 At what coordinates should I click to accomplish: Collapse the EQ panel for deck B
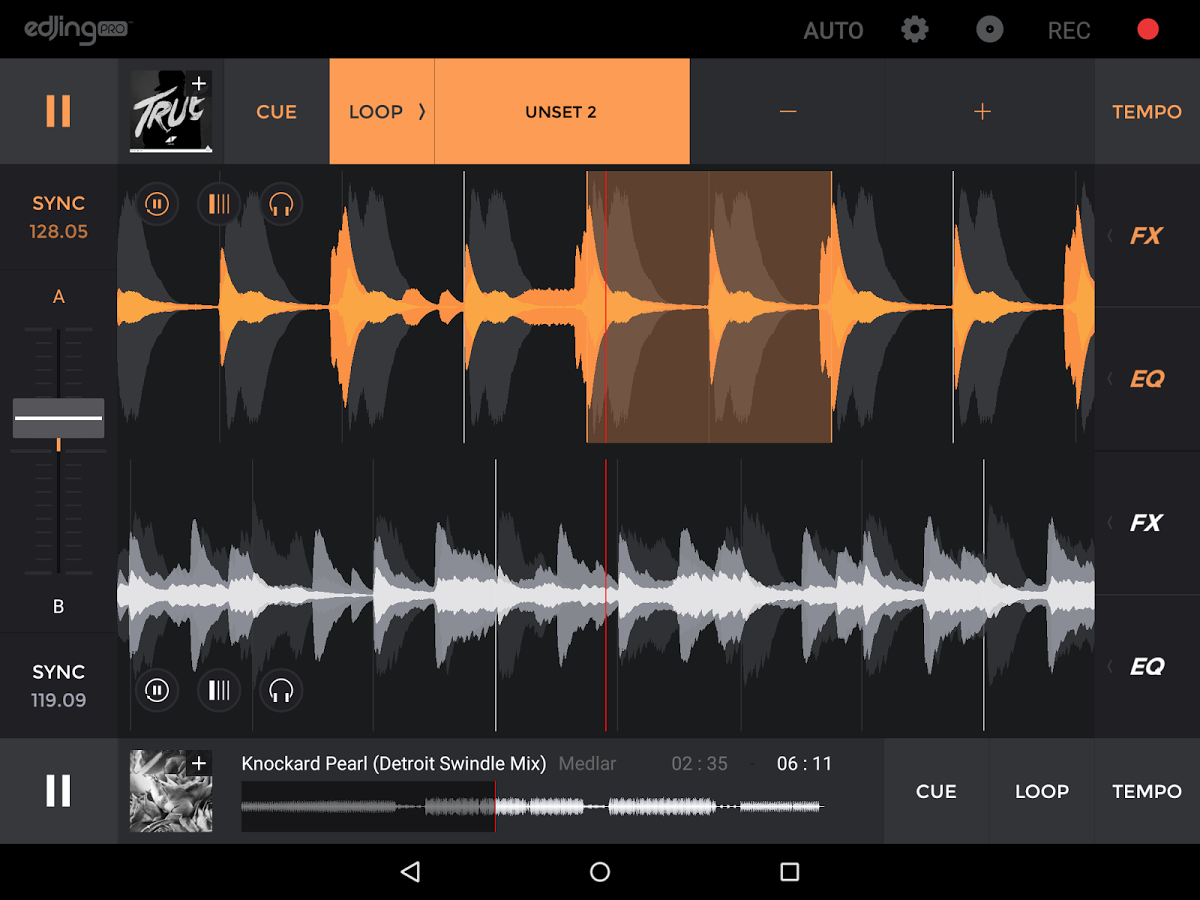(x=1148, y=666)
